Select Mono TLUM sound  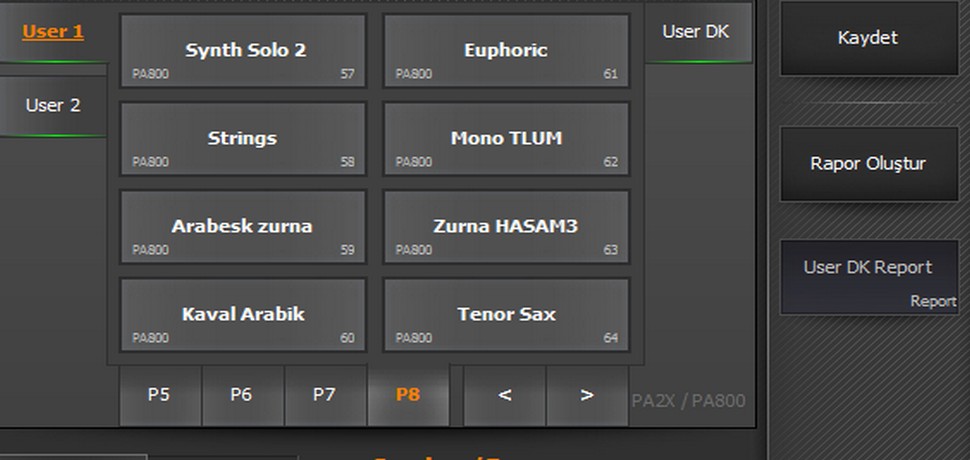(506, 139)
